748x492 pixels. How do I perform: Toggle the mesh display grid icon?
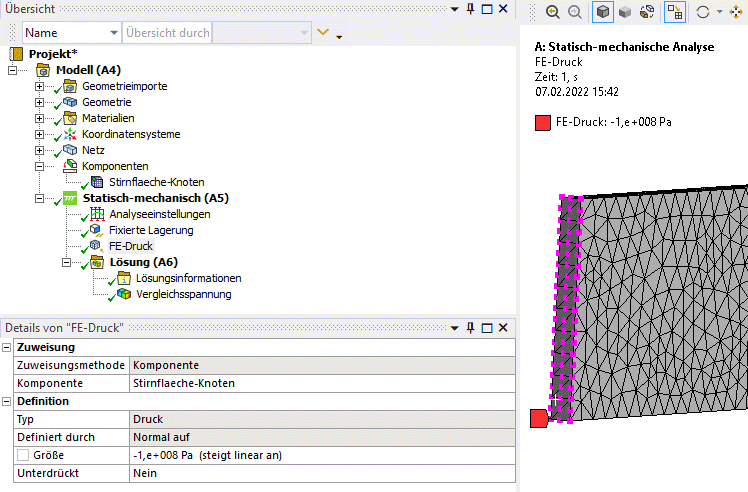[675, 12]
